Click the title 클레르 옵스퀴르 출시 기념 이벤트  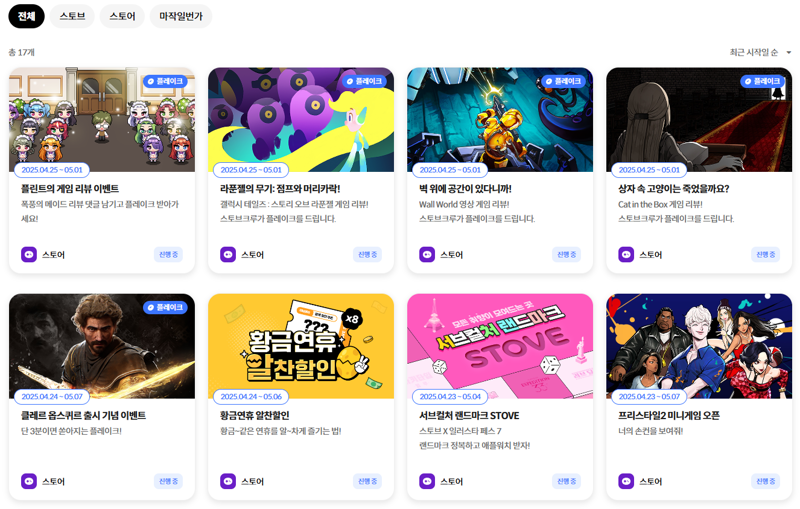point(83,416)
